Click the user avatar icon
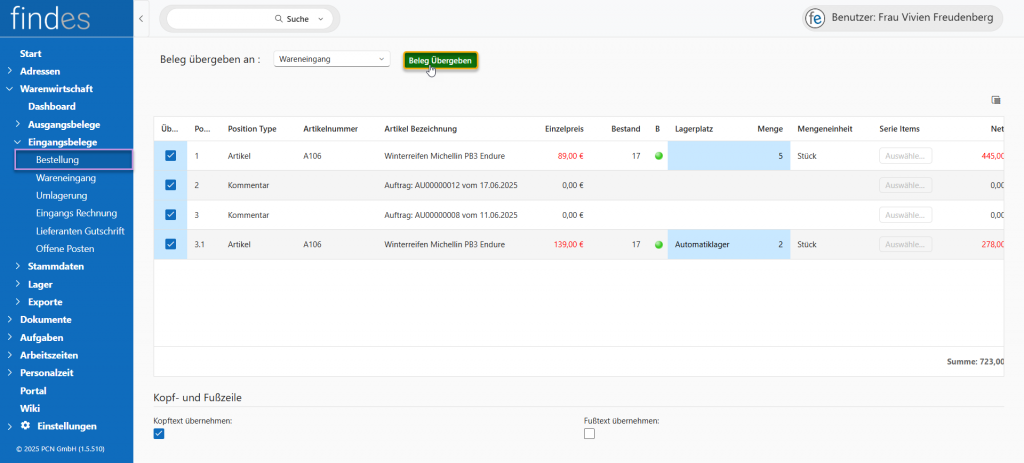This screenshot has width=1024, height=463. (x=816, y=19)
